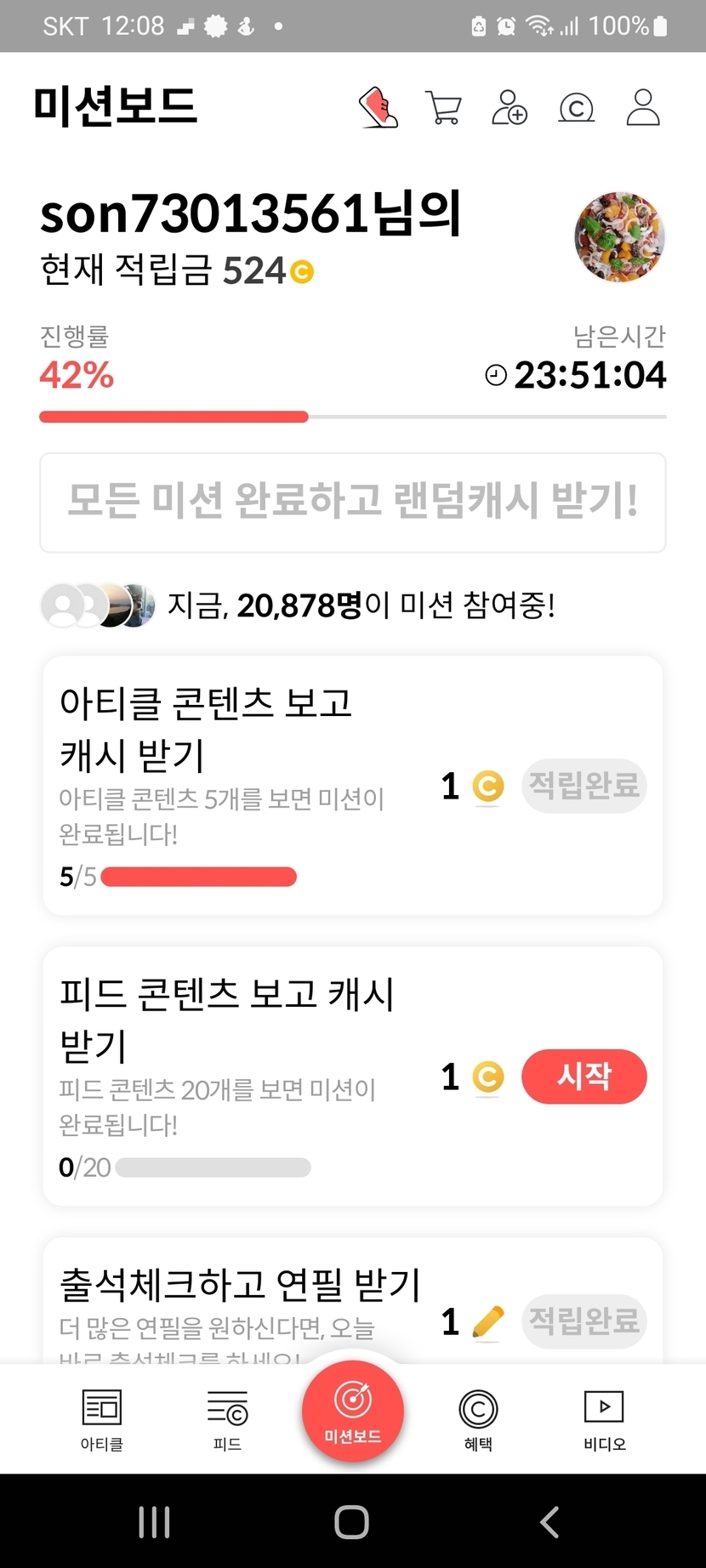706x1568 pixels.
Task: Tap 적립완료 on the attendance check mission
Action: click(584, 1321)
